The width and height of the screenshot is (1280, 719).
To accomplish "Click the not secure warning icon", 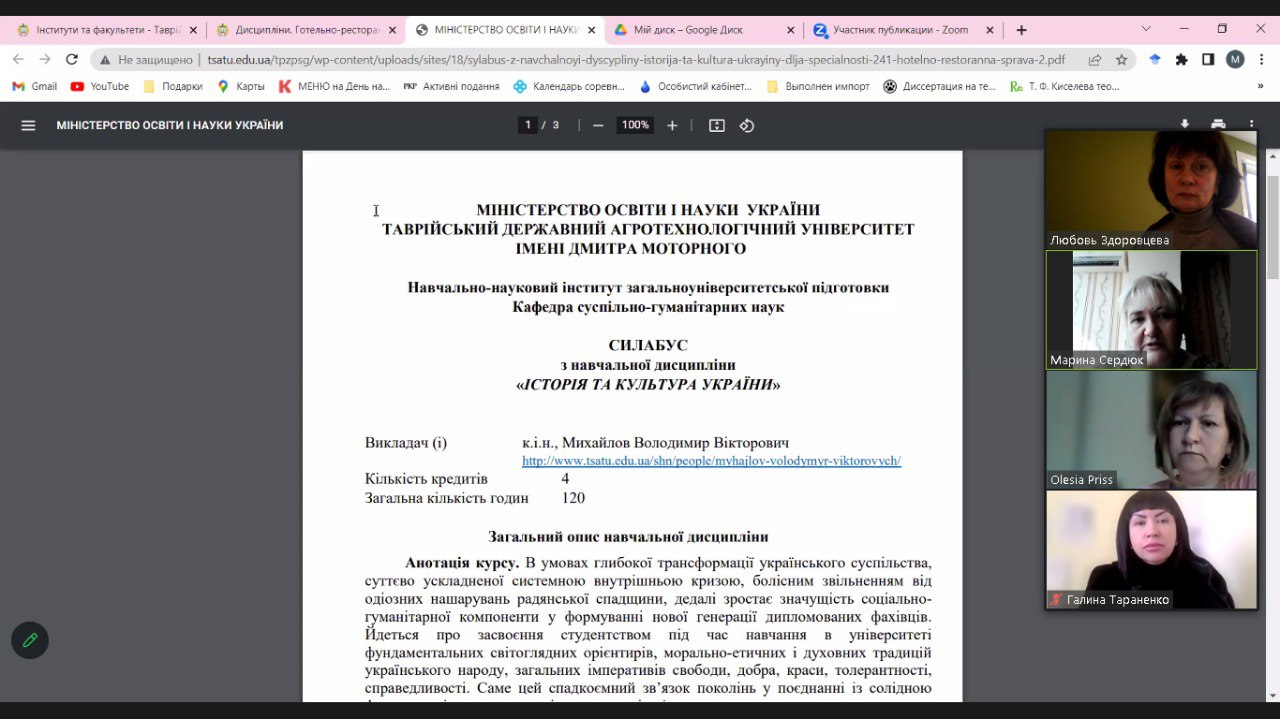I will click(x=105, y=59).
